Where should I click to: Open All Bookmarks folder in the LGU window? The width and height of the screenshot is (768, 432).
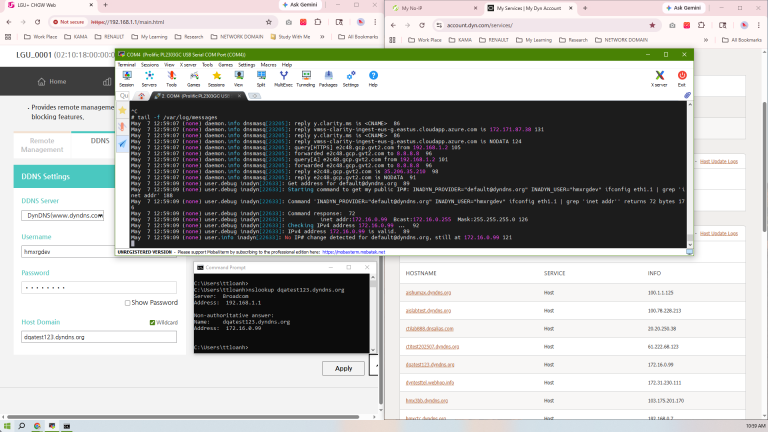click(x=358, y=37)
